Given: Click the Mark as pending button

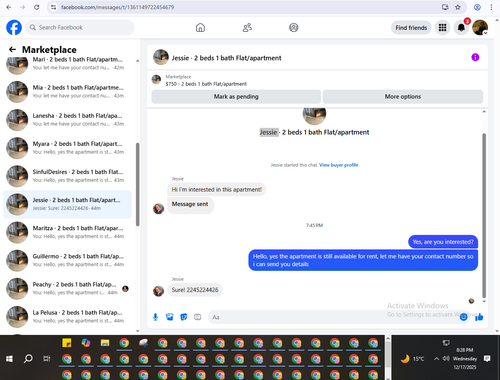Looking at the screenshot, I should click(x=236, y=97).
